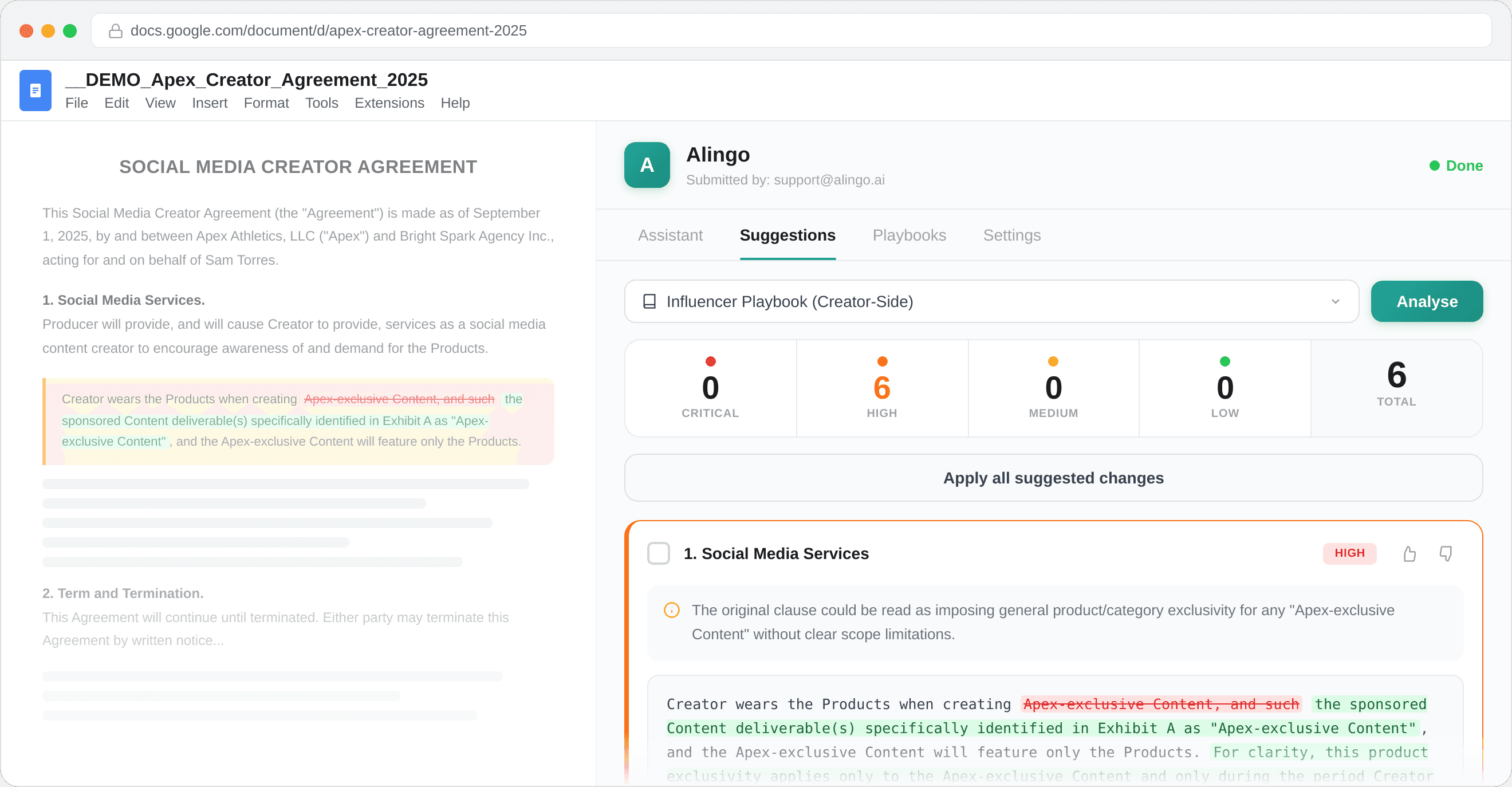Open the Assistant tab
Viewport: 1512px width, 787px height.
pos(670,235)
